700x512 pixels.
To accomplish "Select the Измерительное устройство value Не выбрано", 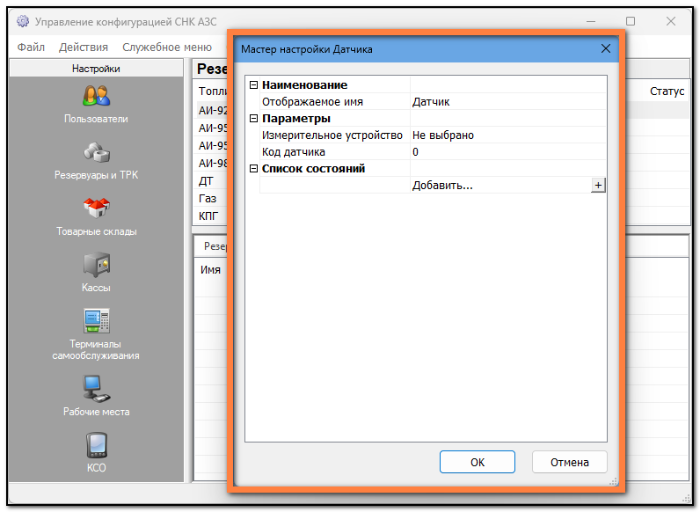I will tap(508, 135).
